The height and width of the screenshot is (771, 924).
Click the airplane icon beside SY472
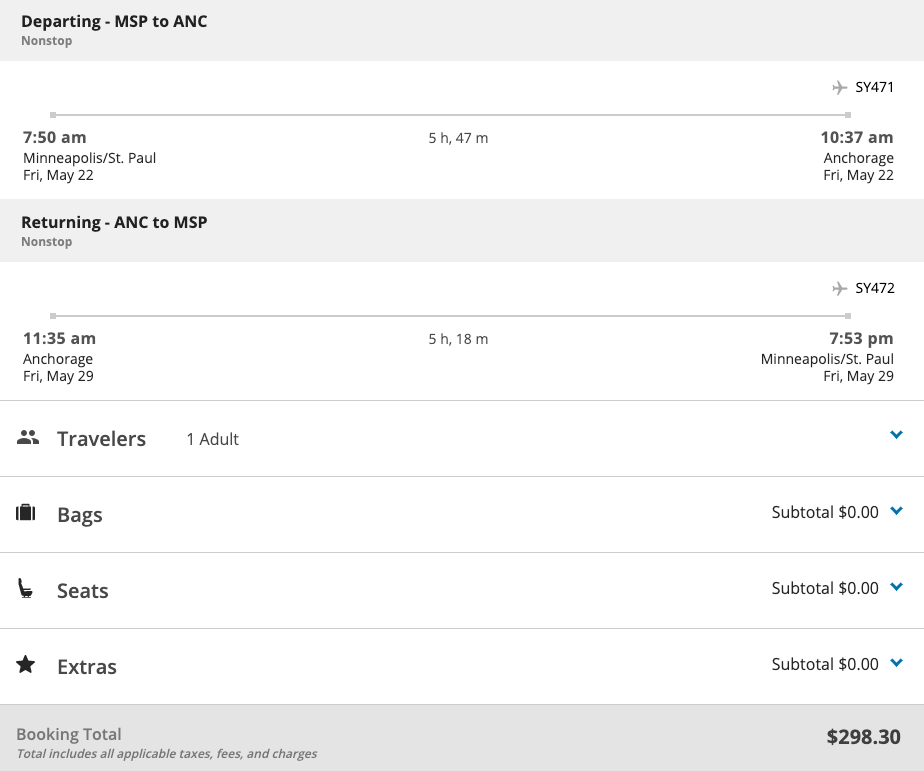pyautogui.click(x=839, y=289)
